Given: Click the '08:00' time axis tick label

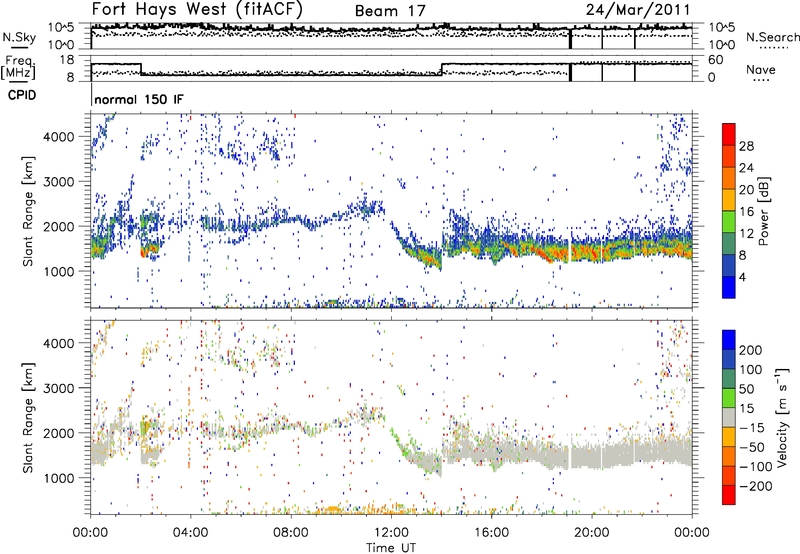Looking at the screenshot, I should click(291, 533).
